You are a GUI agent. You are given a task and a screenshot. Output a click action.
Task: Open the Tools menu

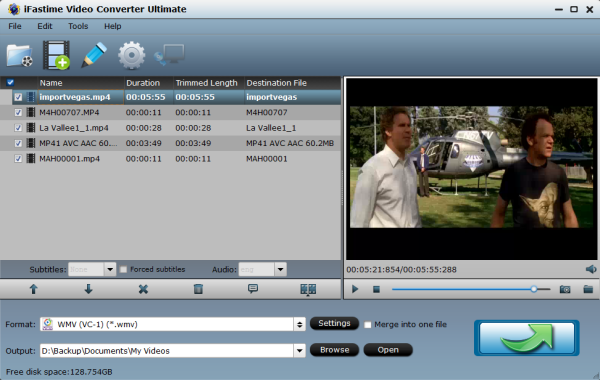pos(78,26)
